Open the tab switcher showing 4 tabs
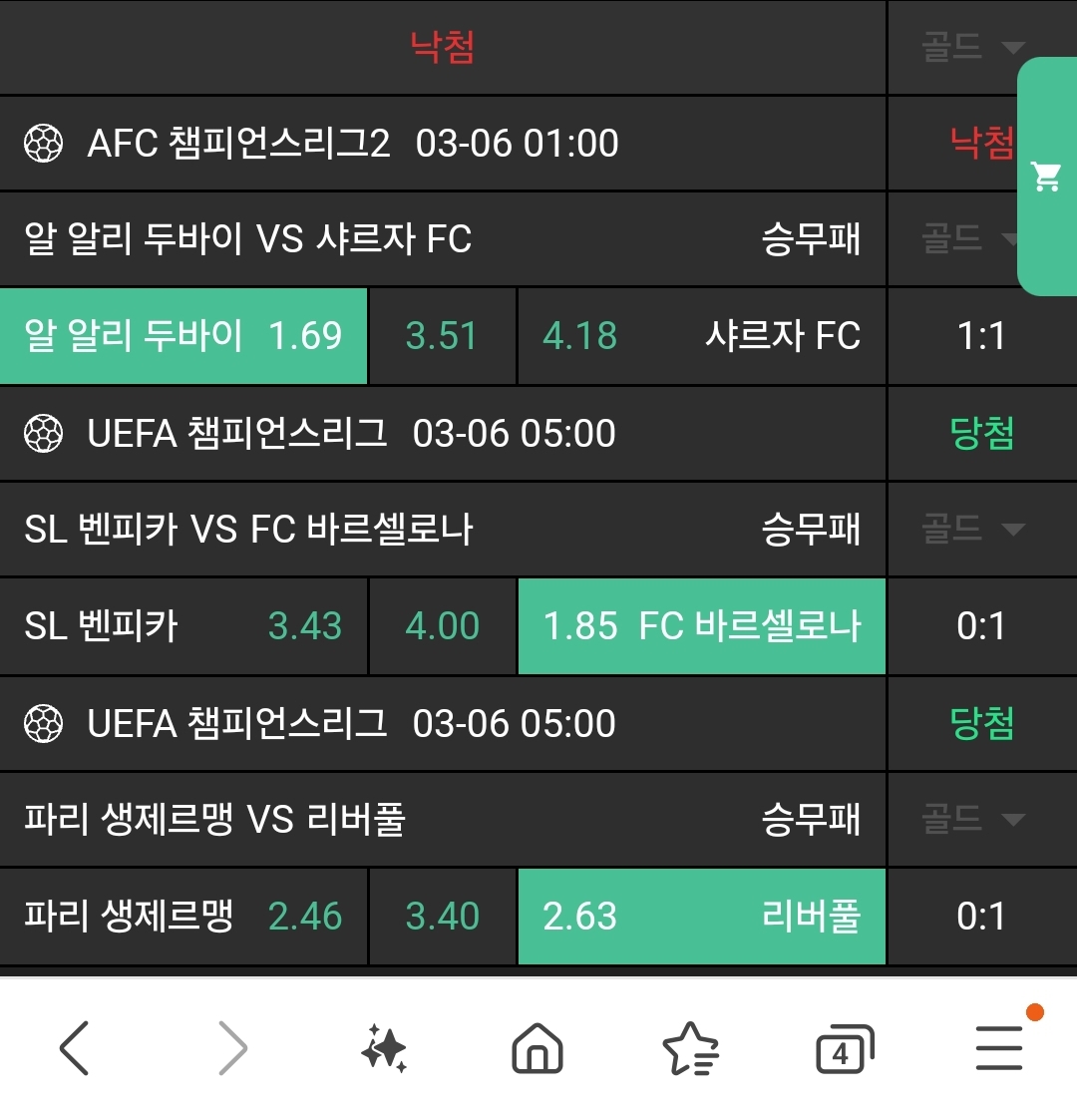The width and height of the screenshot is (1077, 1120). coord(844,1050)
